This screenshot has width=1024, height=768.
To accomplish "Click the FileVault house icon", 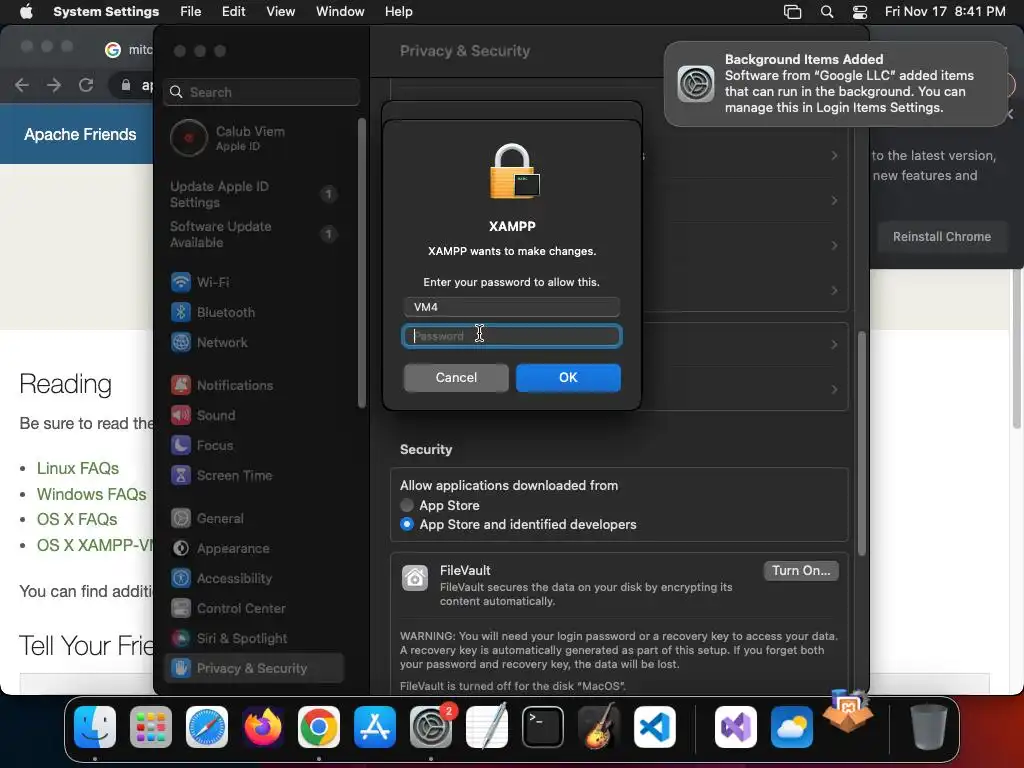I will click(415, 578).
